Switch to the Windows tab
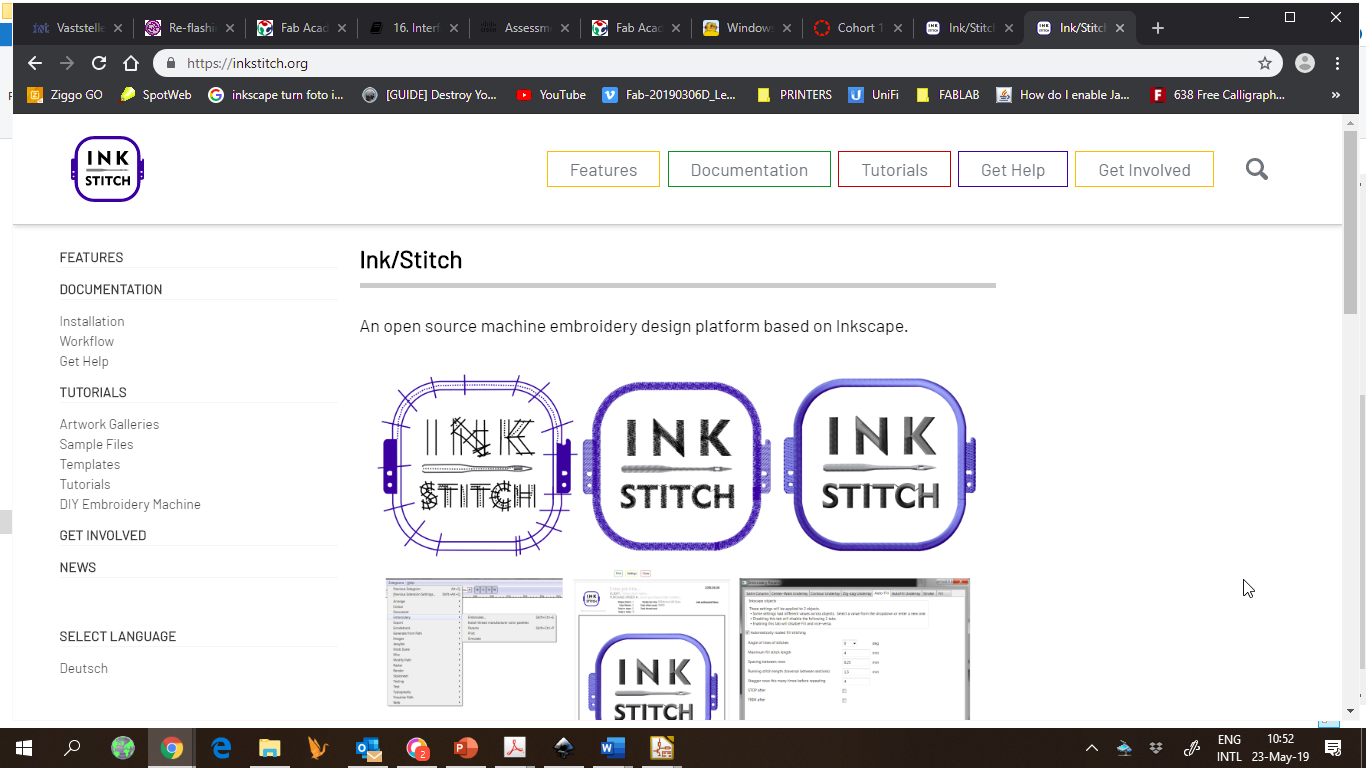The image size is (1366, 768). click(748, 28)
